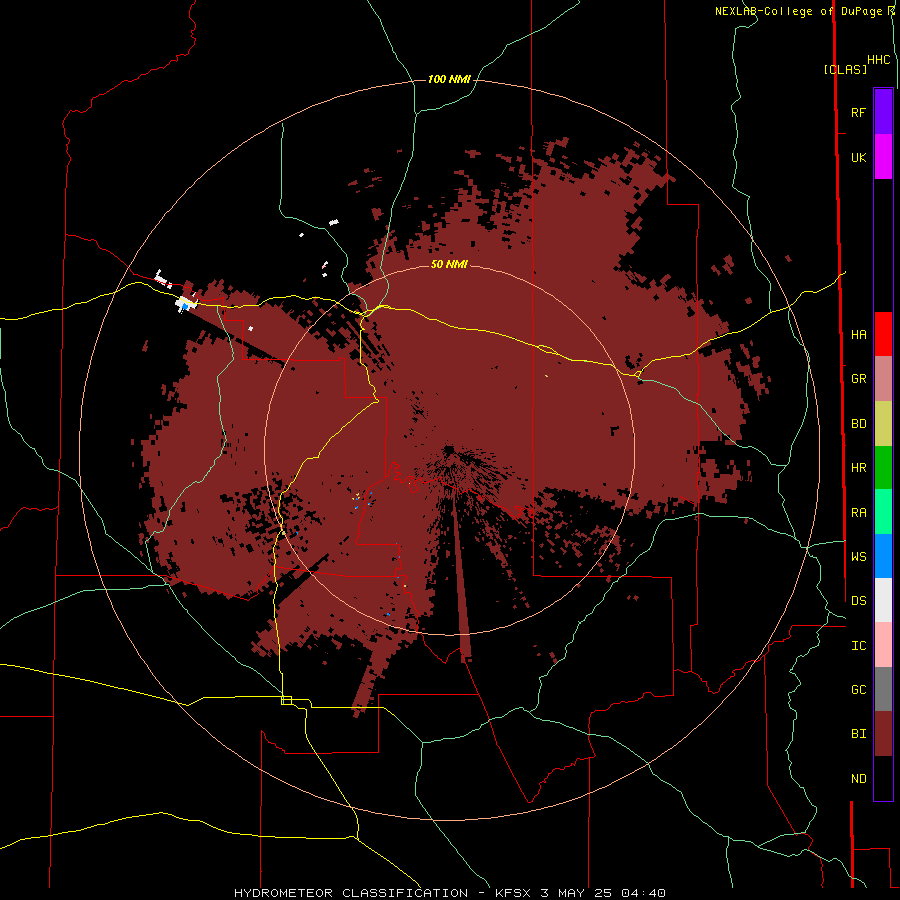Click the 'WS' legend label

click(x=858, y=557)
